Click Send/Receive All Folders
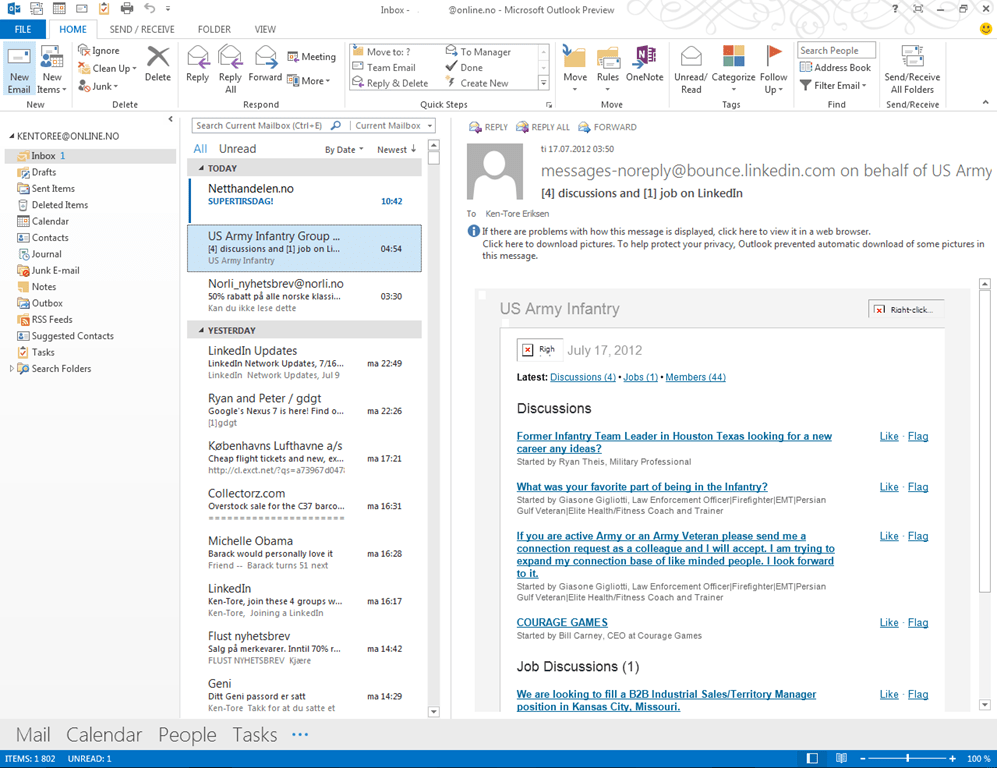This screenshot has height=768, width=997. tap(912, 70)
